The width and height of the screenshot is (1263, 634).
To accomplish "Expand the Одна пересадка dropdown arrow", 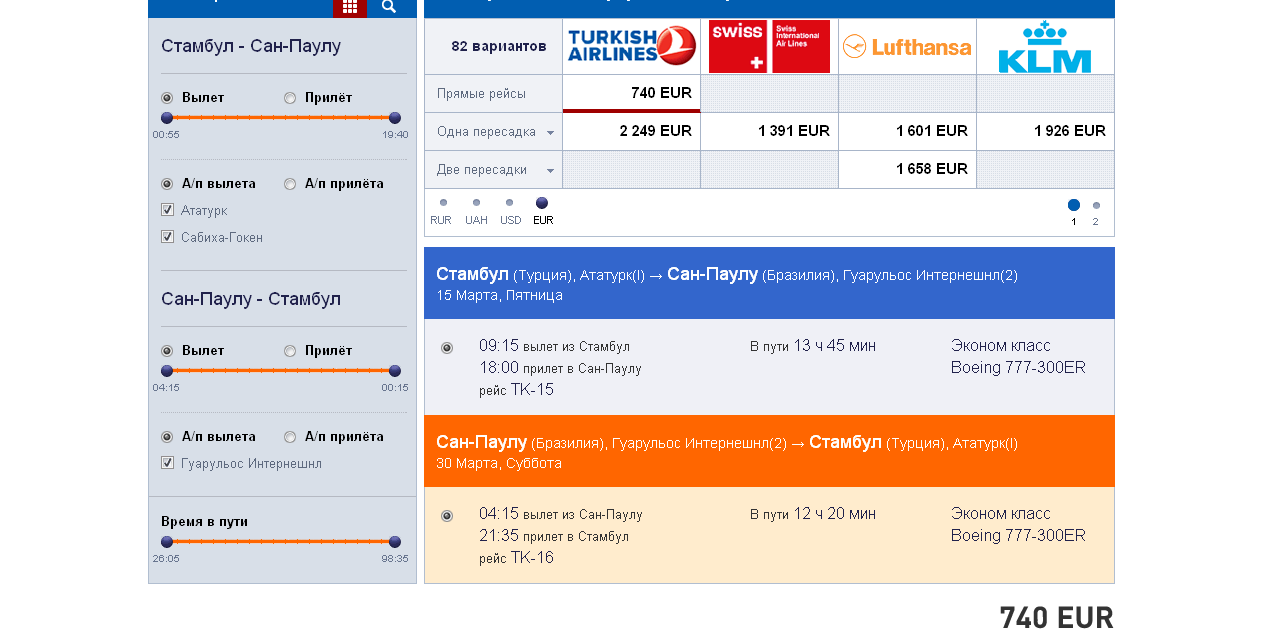I will point(550,133).
